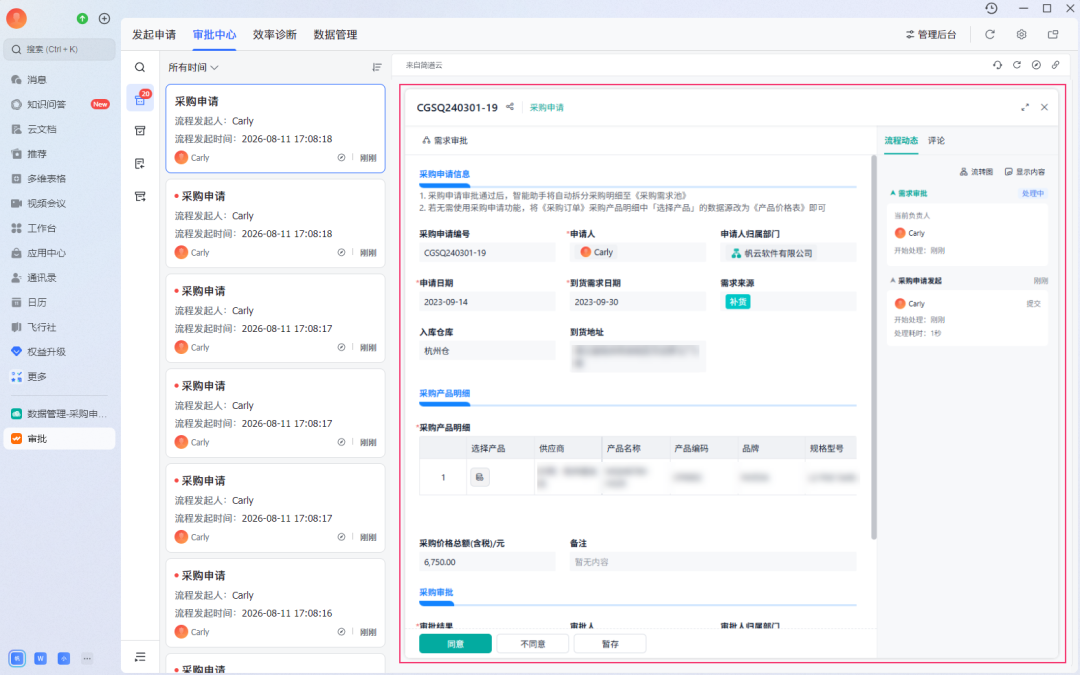
Task: Click the sync headset icon in the 来自简道云 bar
Action: (997, 65)
